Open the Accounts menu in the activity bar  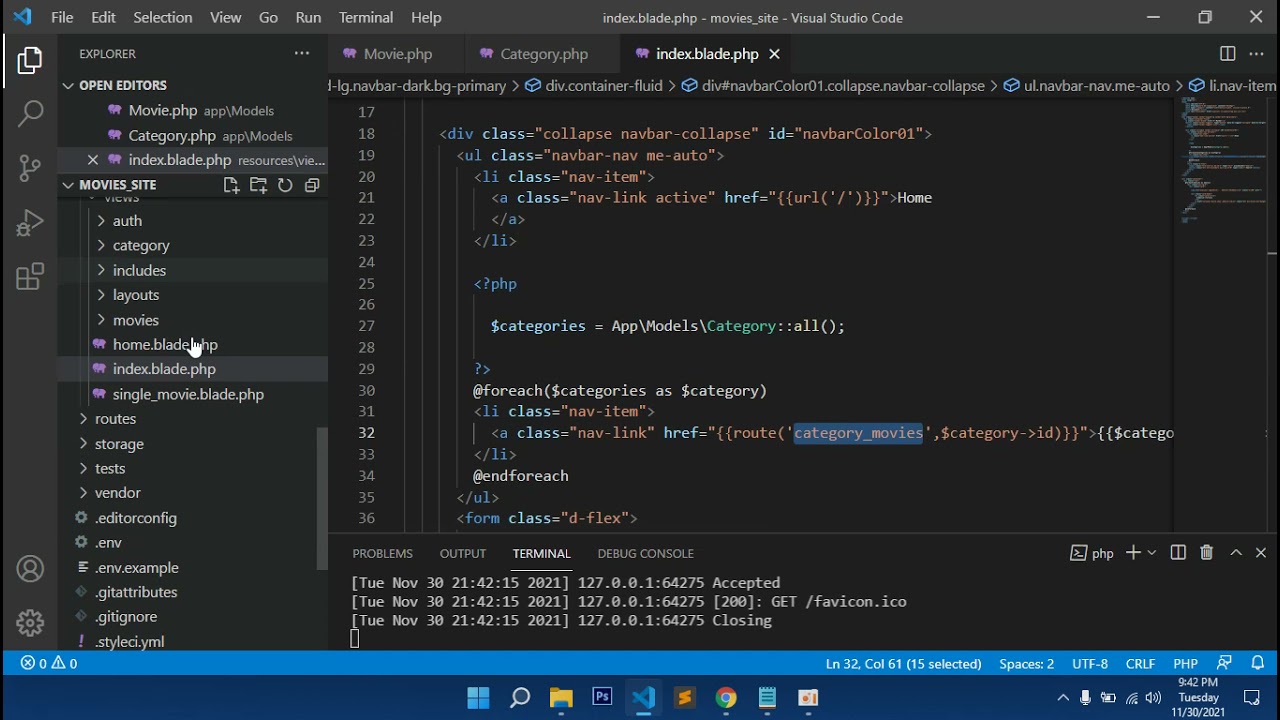pos(30,569)
